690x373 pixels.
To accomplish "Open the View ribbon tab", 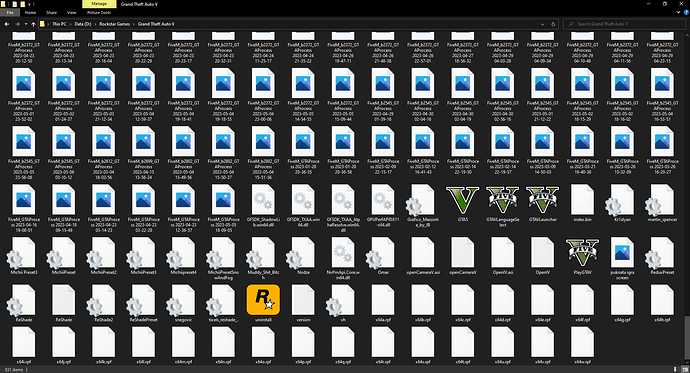I will pyautogui.click(x=71, y=13).
